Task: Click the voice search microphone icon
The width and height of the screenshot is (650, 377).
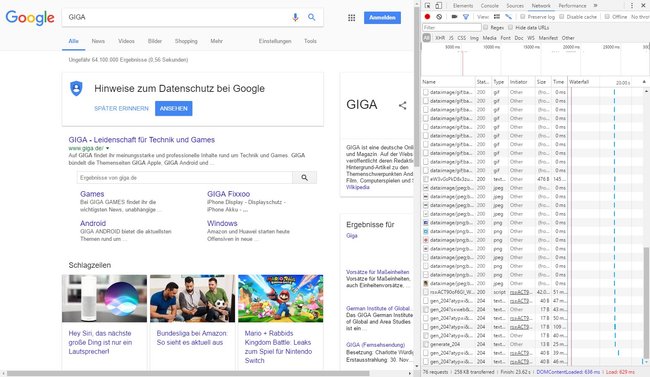Action: (x=295, y=17)
